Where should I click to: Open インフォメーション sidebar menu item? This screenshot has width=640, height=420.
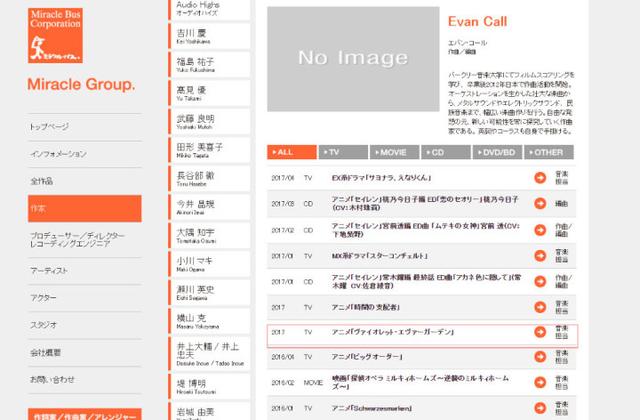84,154
